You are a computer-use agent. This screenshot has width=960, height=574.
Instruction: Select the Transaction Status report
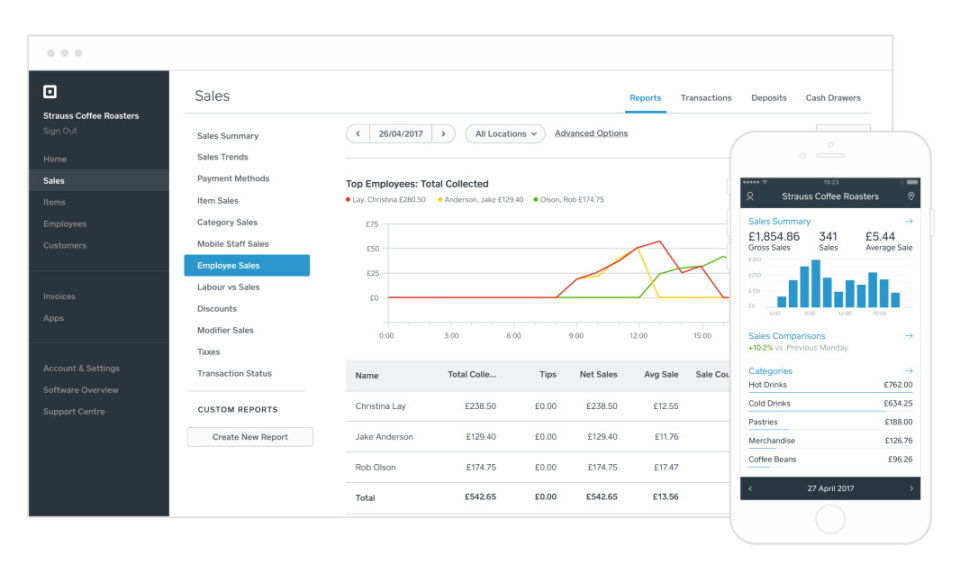pos(234,373)
